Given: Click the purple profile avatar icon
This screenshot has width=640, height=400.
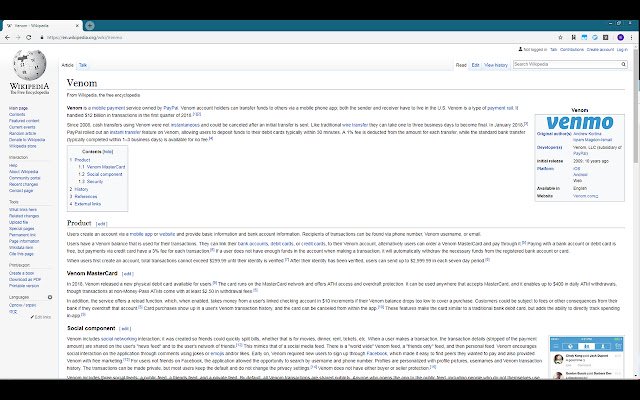Looking at the screenshot, I should point(620,37).
